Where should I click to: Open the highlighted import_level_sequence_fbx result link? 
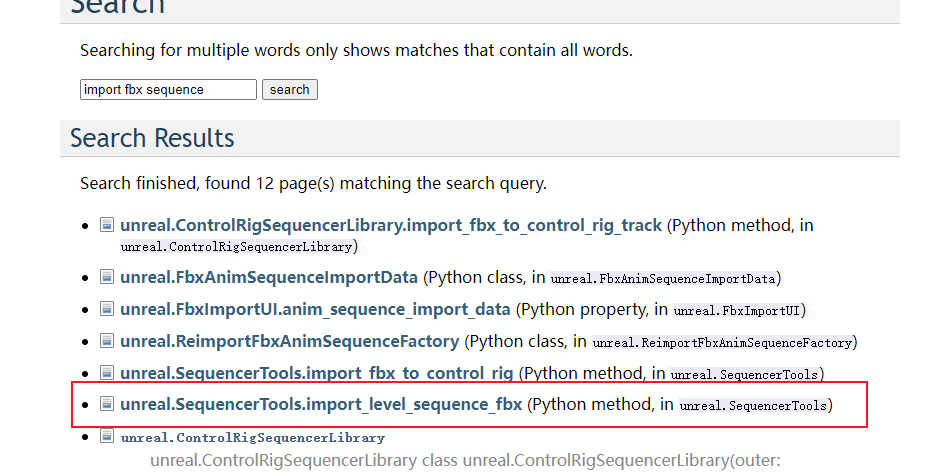[x=321, y=405]
